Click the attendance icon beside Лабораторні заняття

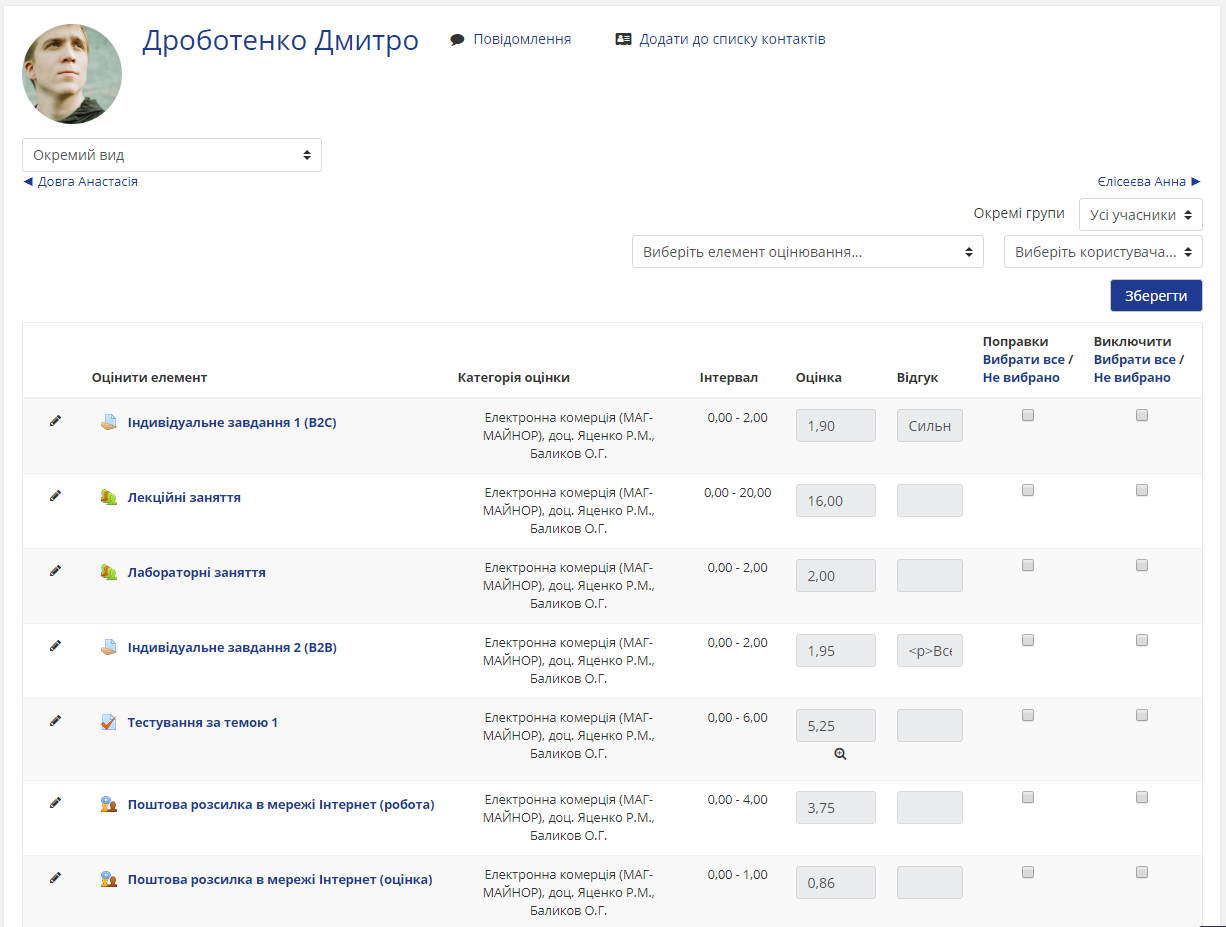(109, 572)
